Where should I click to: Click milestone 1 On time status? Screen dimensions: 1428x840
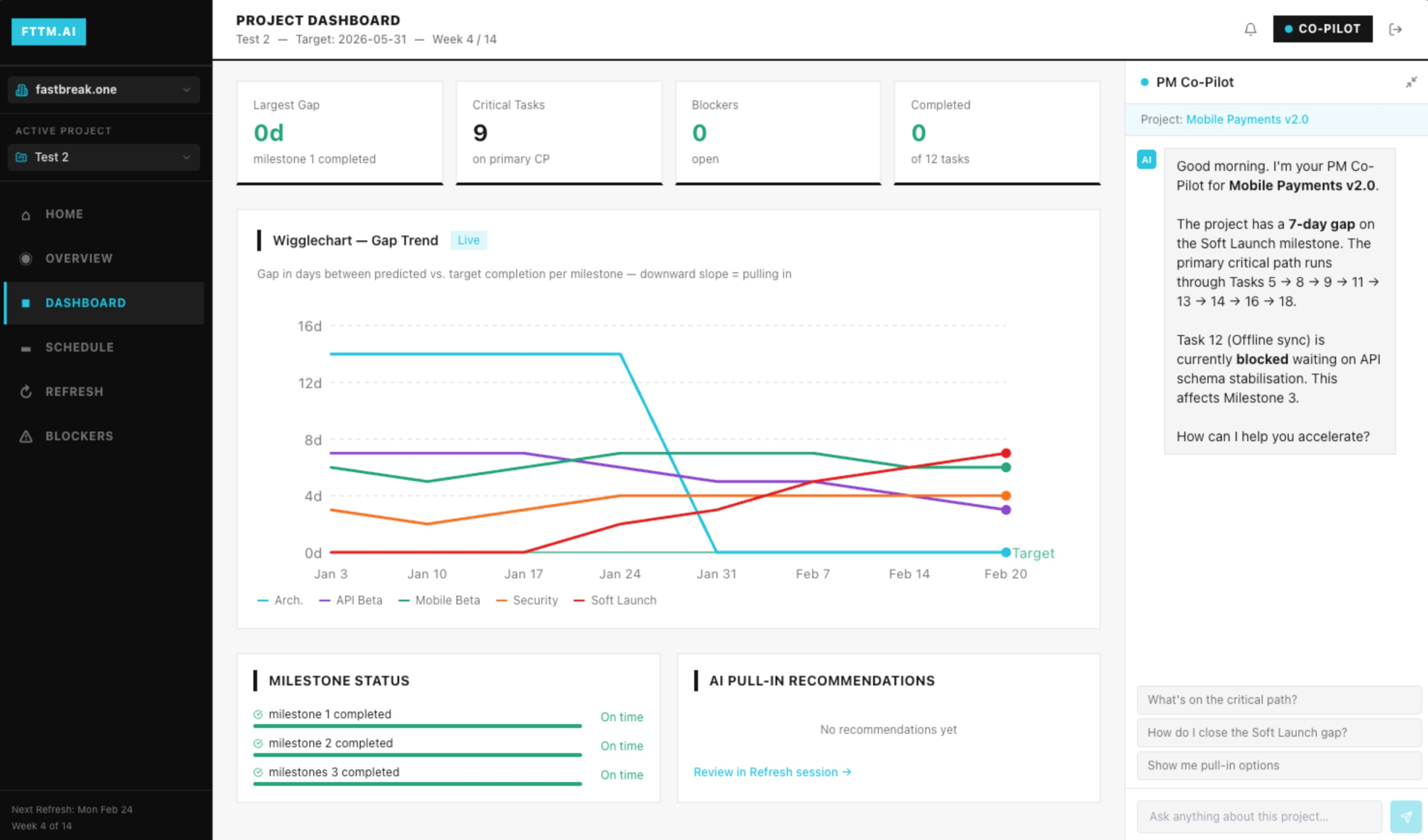click(622, 717)
